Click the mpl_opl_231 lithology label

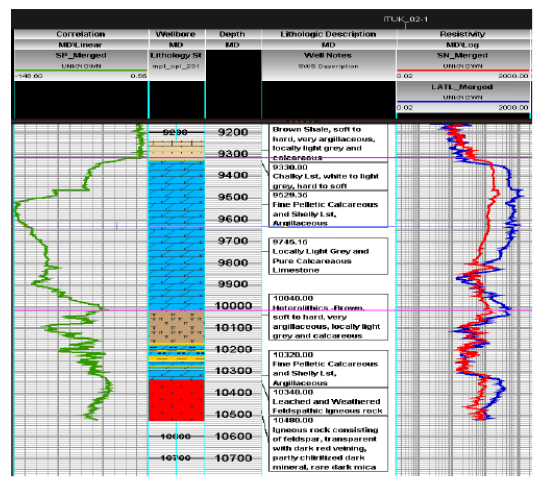[x=176, y=67]
